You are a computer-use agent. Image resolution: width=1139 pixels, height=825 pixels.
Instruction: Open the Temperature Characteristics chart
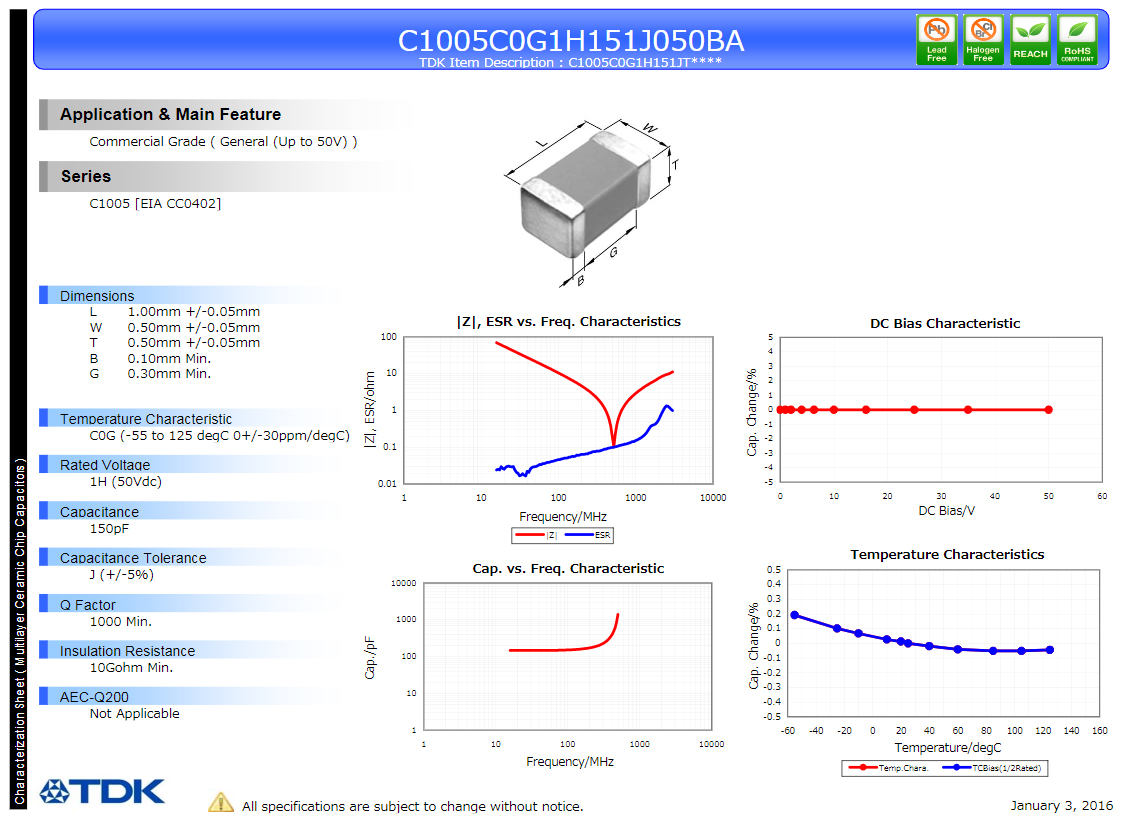(x=944, y=643)
